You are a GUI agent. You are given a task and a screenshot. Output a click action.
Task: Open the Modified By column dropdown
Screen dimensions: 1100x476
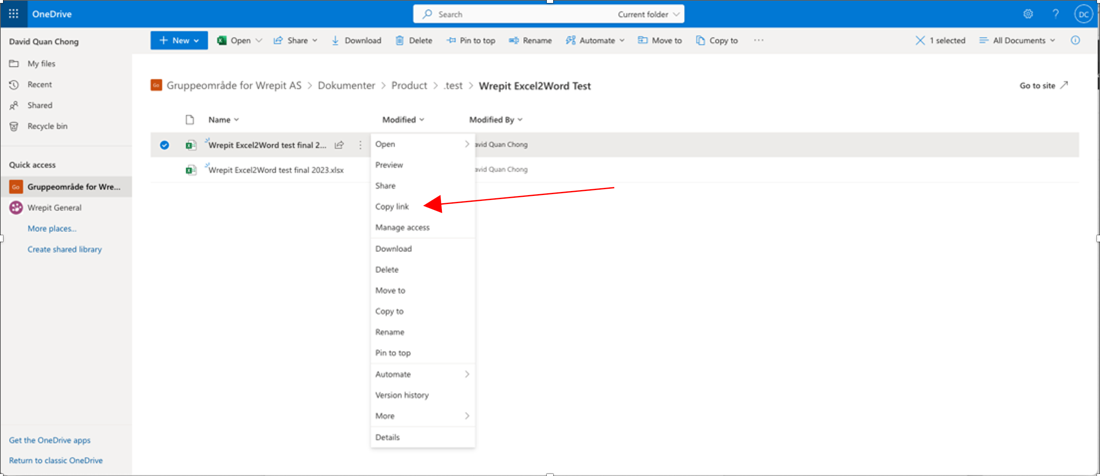tap(496, 120)
